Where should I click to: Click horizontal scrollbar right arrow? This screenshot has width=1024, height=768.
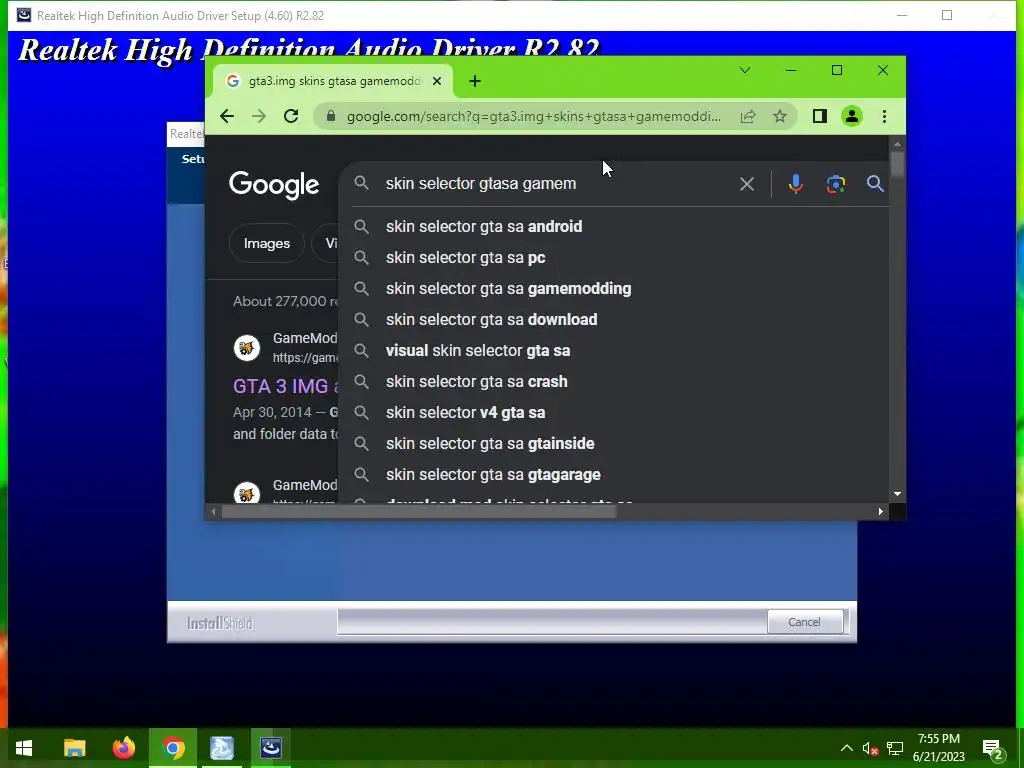[x=881, y=512]
